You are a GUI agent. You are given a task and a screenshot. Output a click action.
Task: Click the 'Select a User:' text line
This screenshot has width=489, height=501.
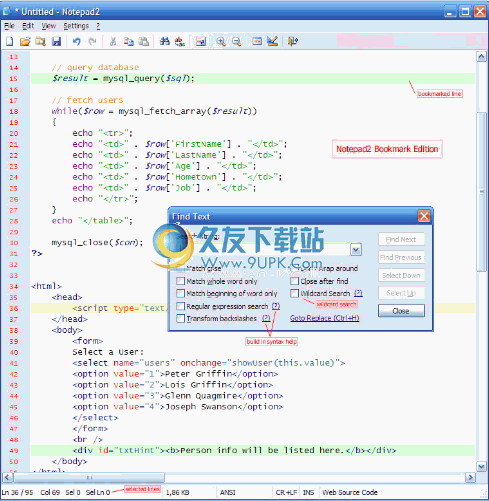(108, 352)
